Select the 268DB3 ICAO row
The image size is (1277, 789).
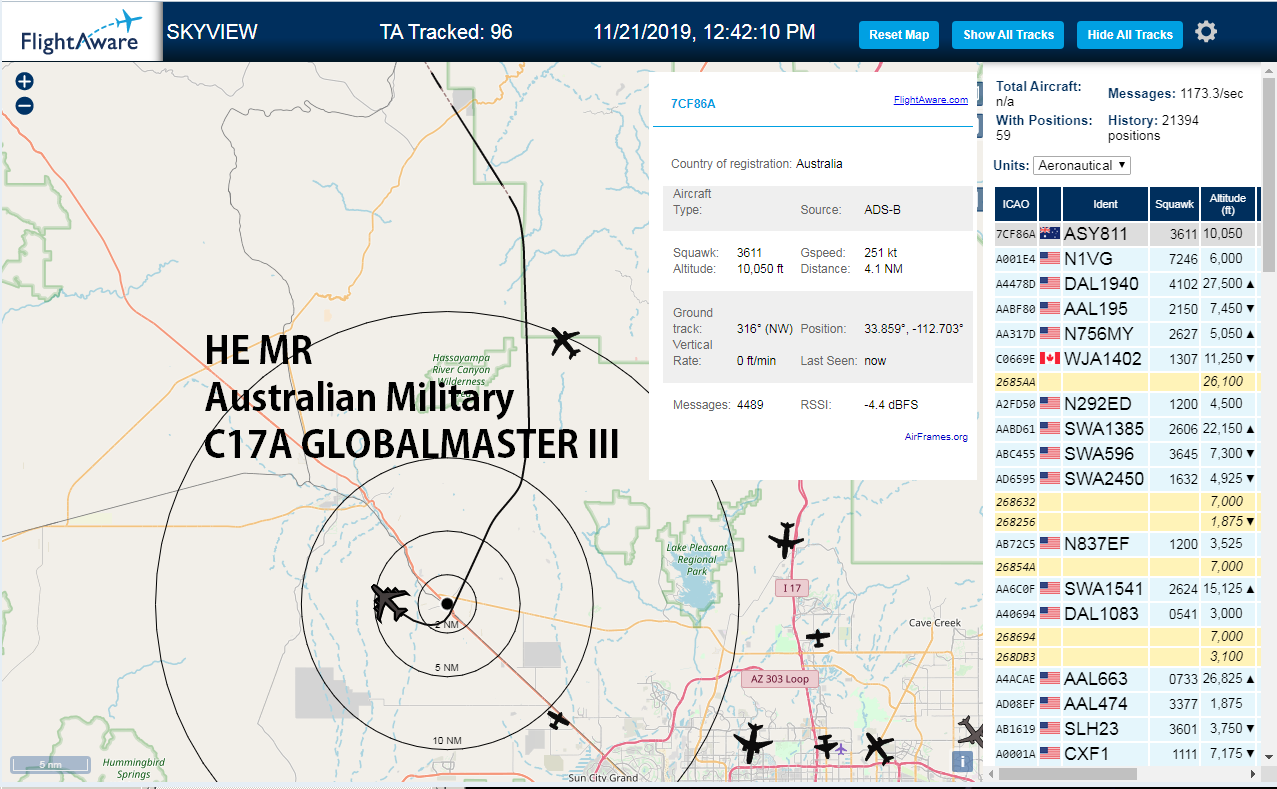[1125, 656]
